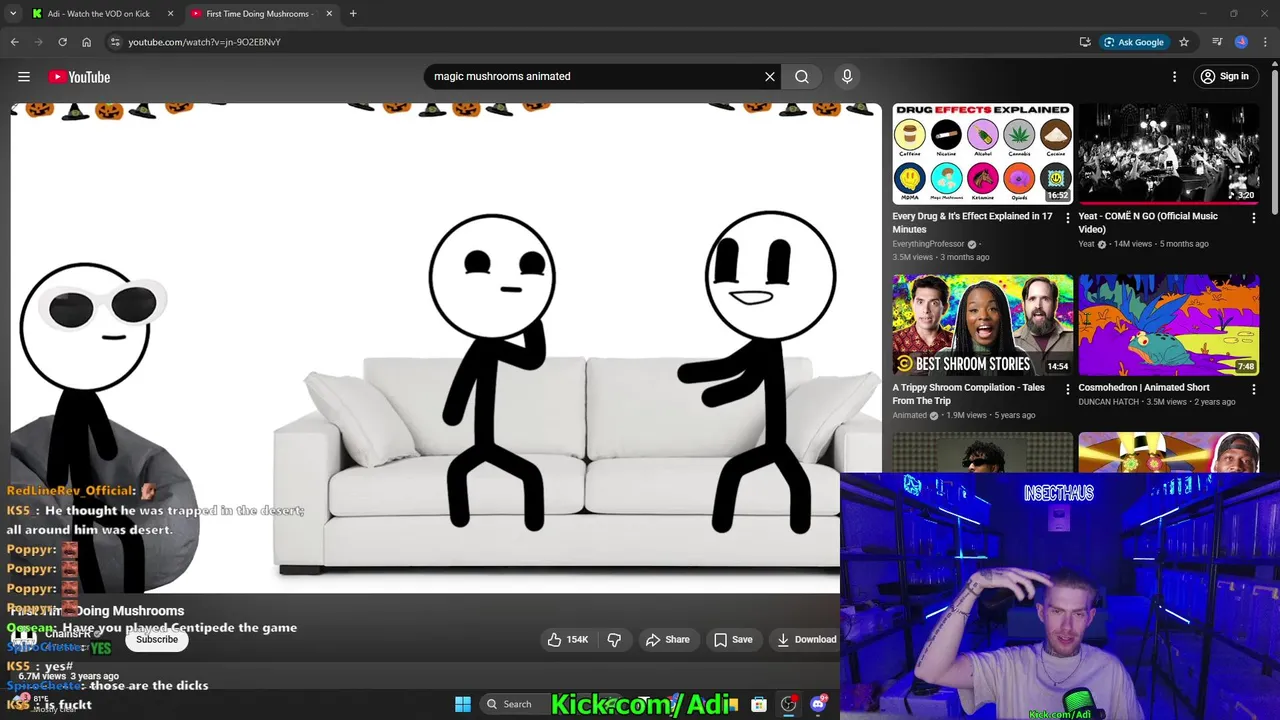The height and width of the screenshot is (720, 1280).
Task: Go back in browser history
Action: coord(14,42)
